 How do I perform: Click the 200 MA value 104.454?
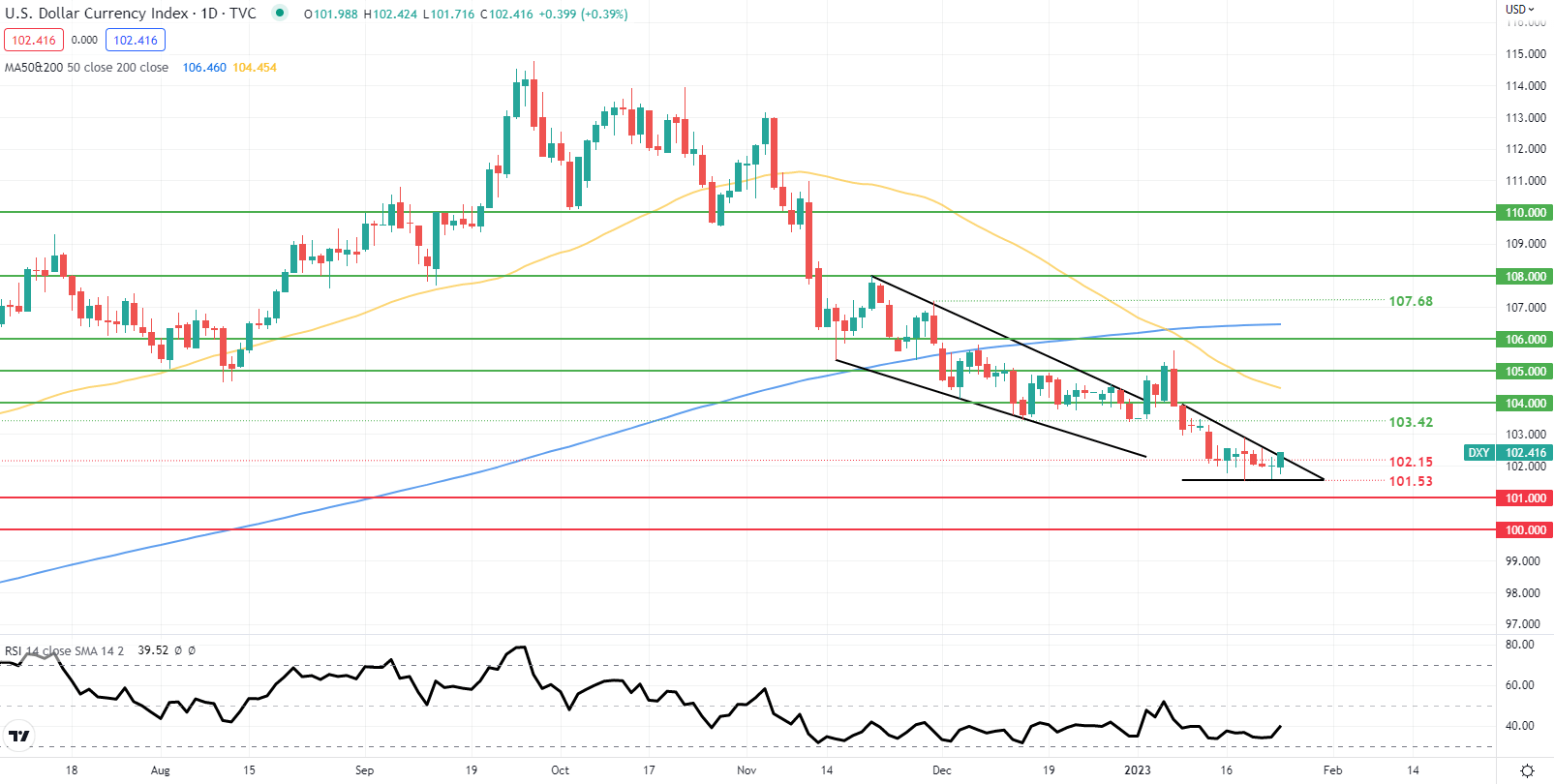point(255,68)
